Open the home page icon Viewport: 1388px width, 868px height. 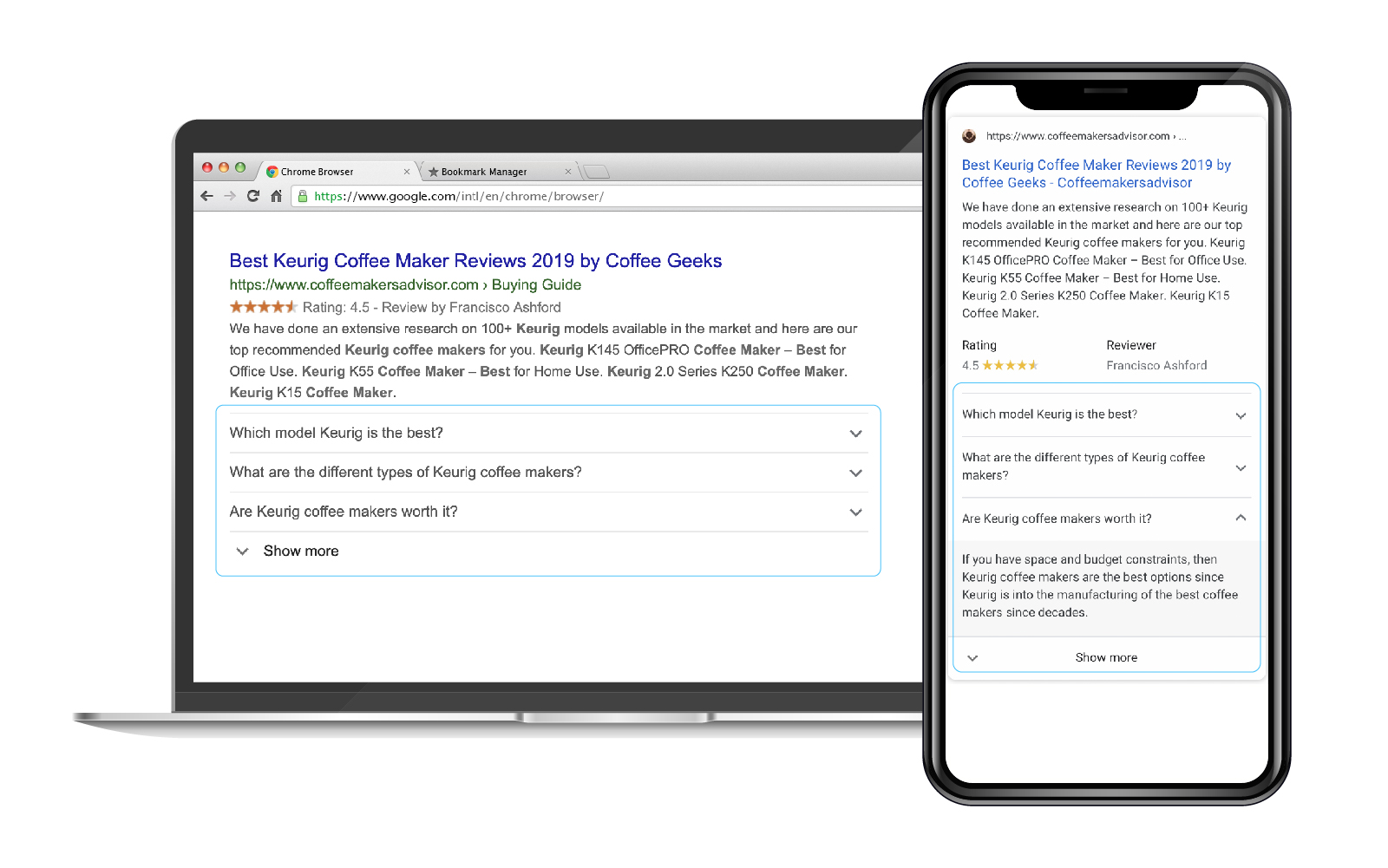[276, 196]
